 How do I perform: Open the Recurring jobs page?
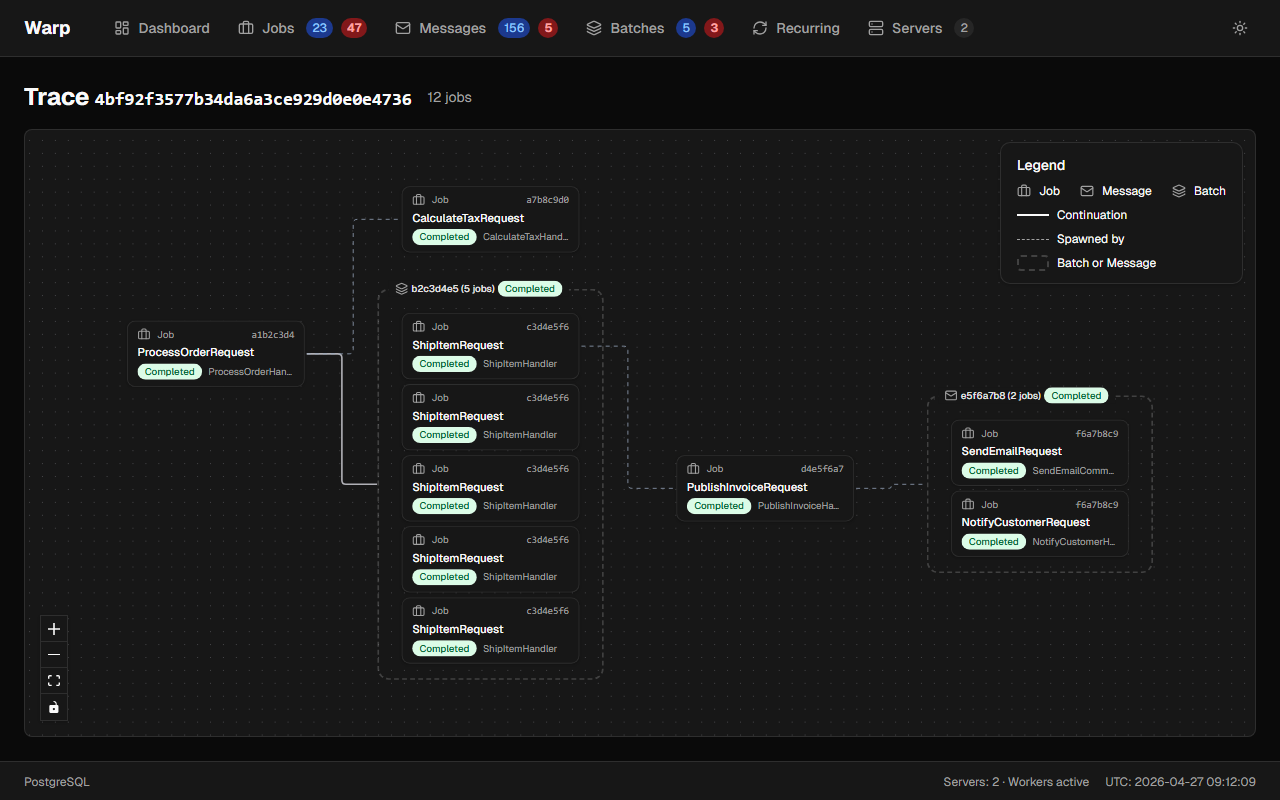click(x=796, y=28)
